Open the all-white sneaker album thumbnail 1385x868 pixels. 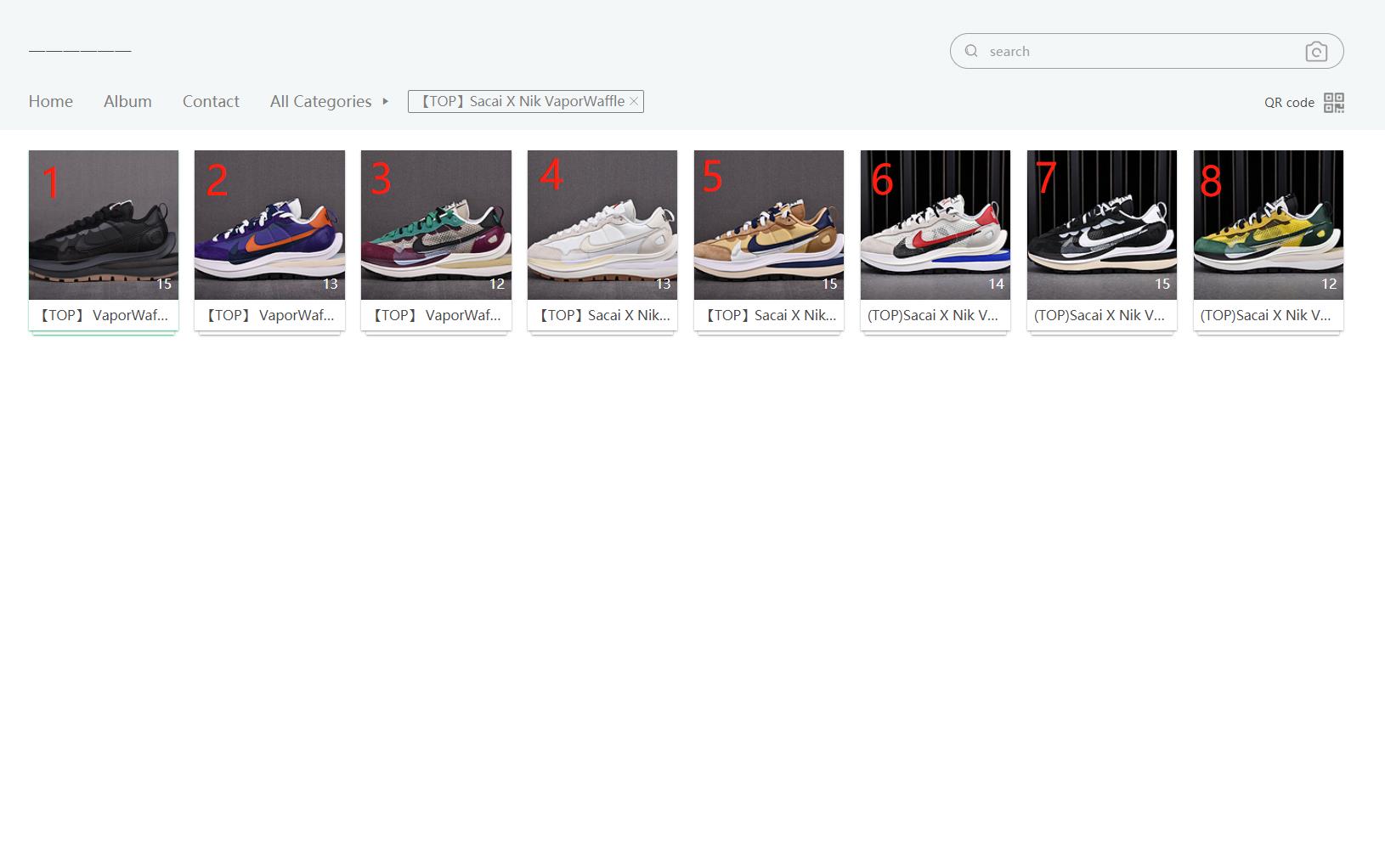pyautogui.click(x=602, y=225)
